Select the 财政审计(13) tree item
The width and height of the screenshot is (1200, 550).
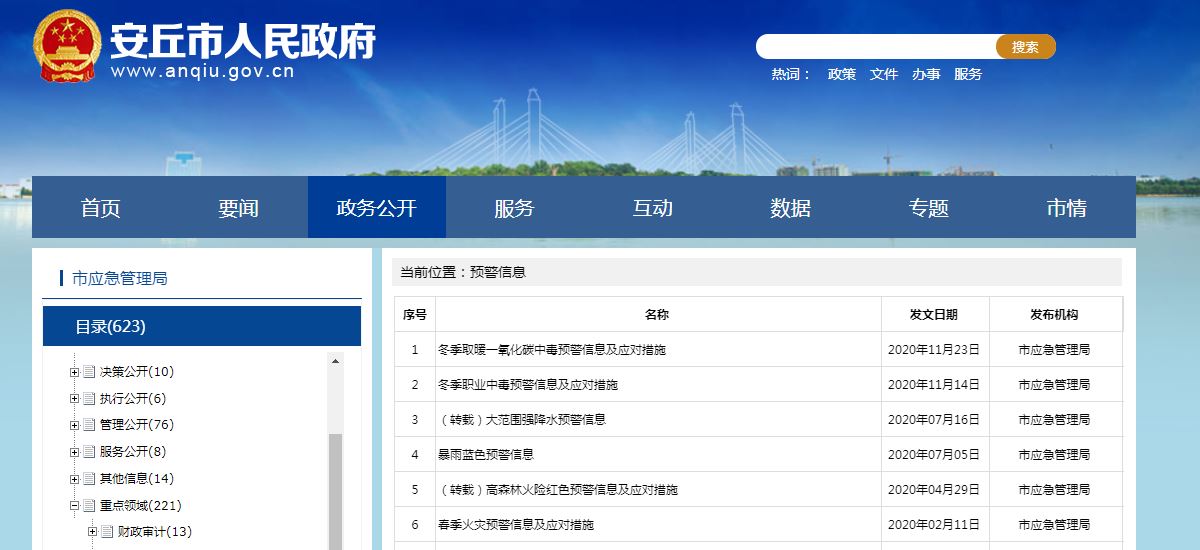155,532
